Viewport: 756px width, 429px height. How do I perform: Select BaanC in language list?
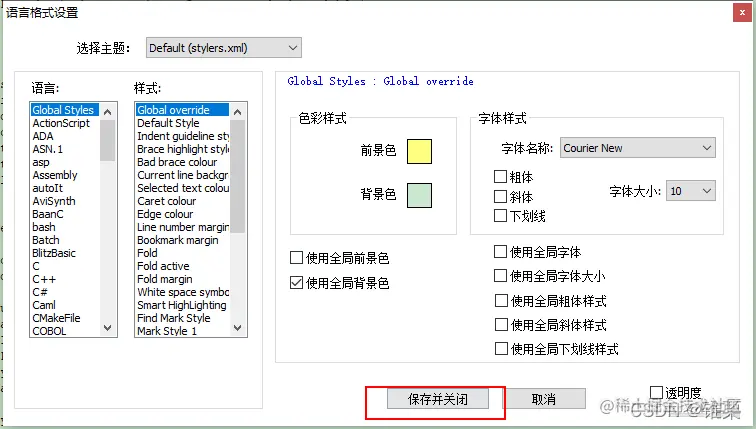pyautogui.click(x=65, y=214)
